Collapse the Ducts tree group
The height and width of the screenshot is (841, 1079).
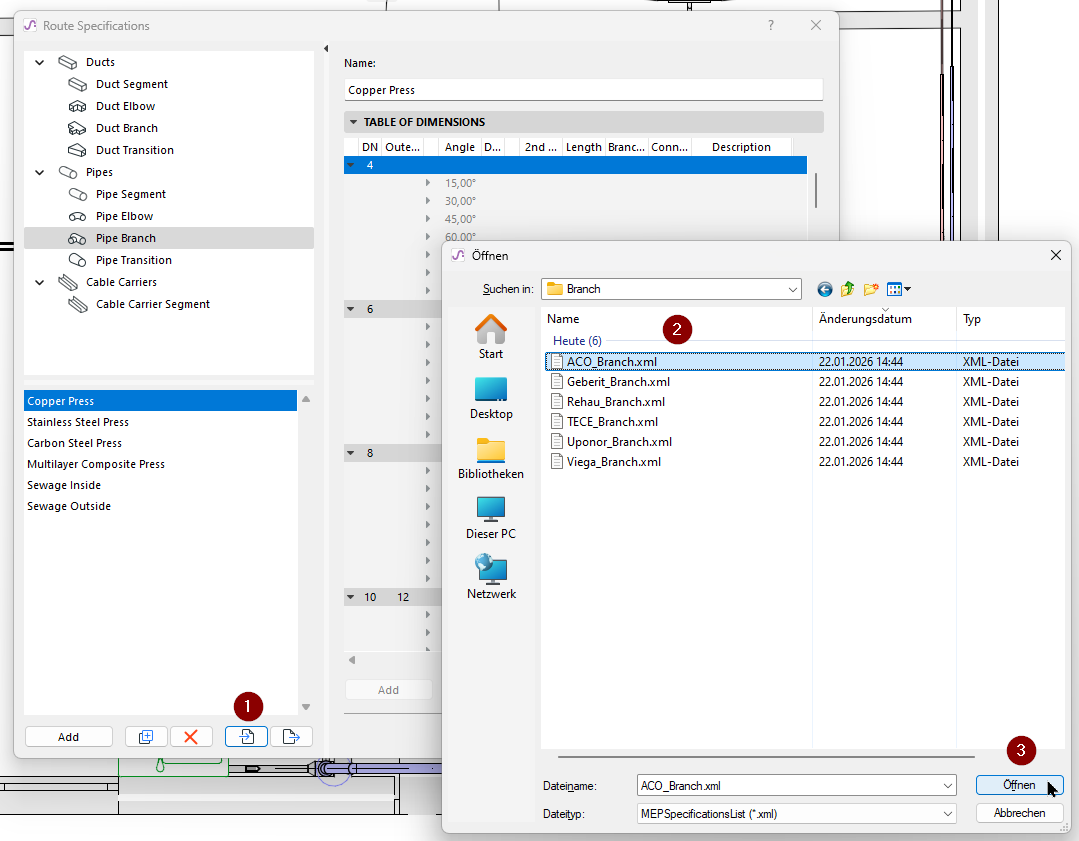[x=40, y=62]
